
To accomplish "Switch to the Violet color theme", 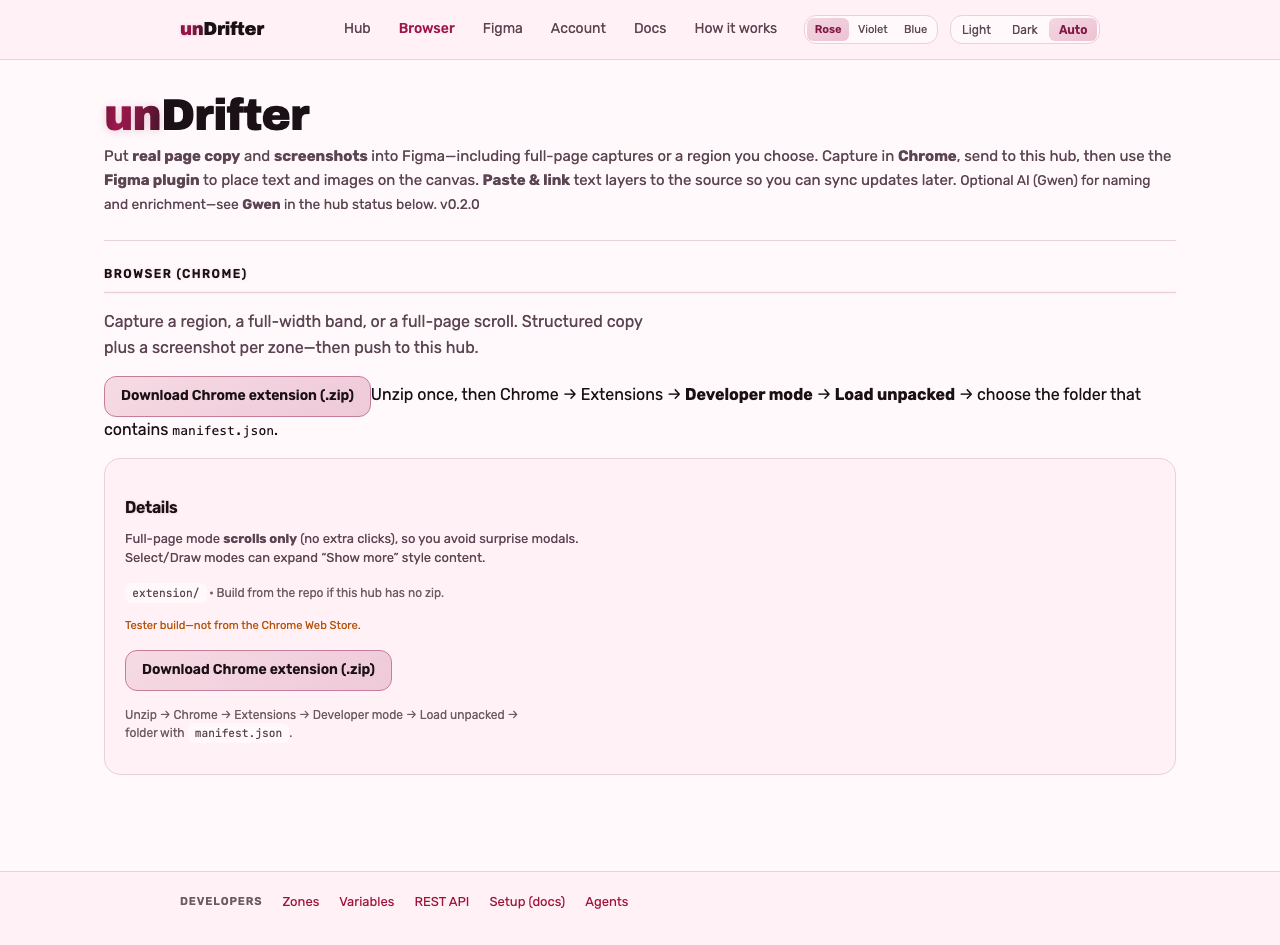I will point(872,30).
